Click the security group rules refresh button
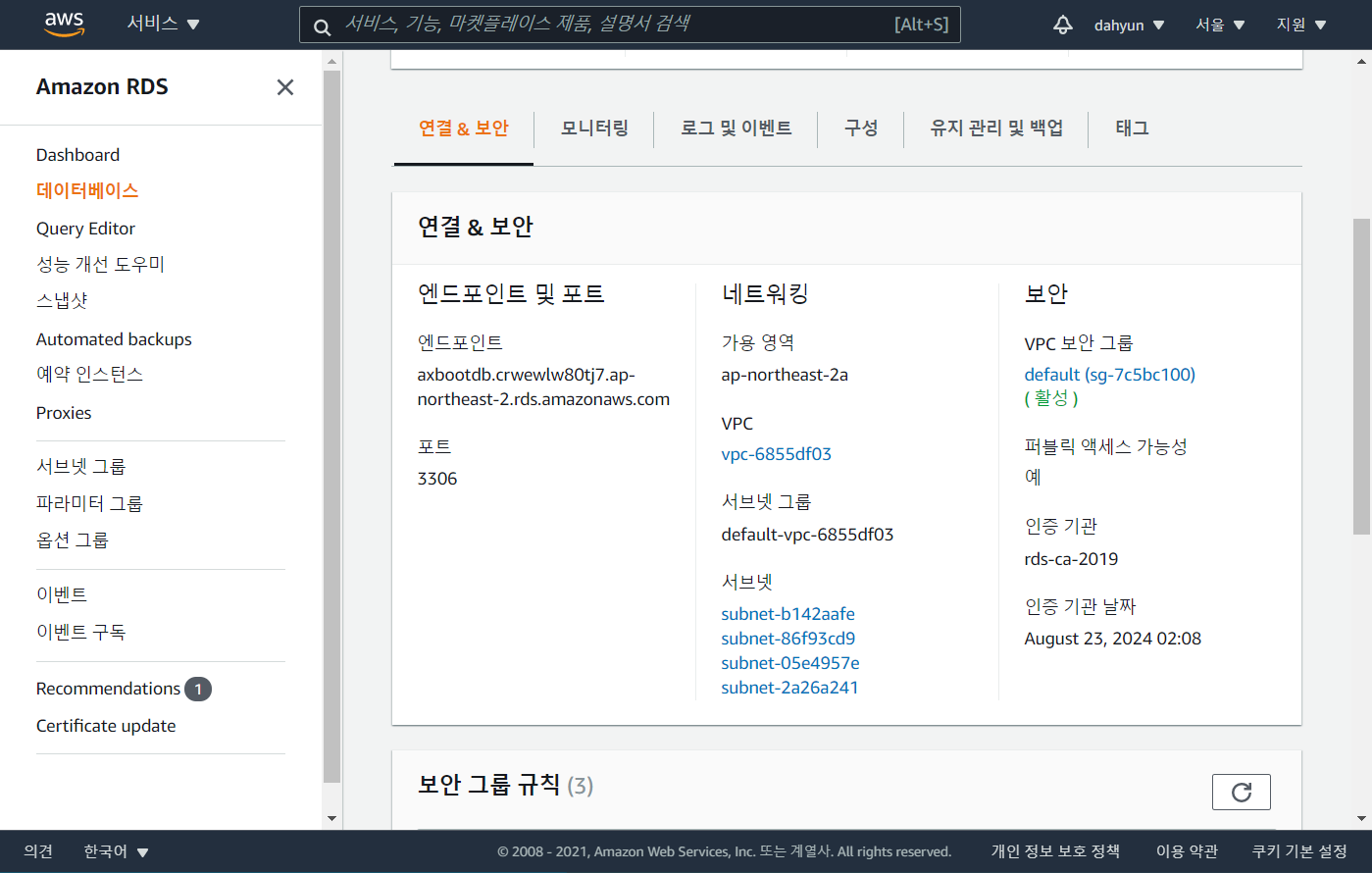 [x=1241, y=792]
